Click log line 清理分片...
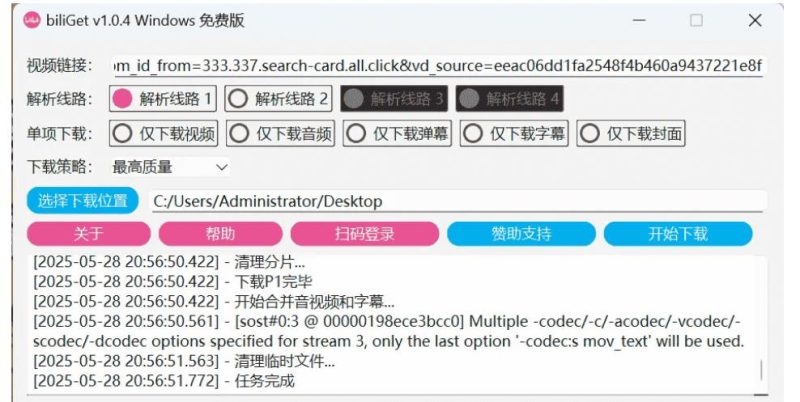Viewport: 800px width, 402px height. 169,262
